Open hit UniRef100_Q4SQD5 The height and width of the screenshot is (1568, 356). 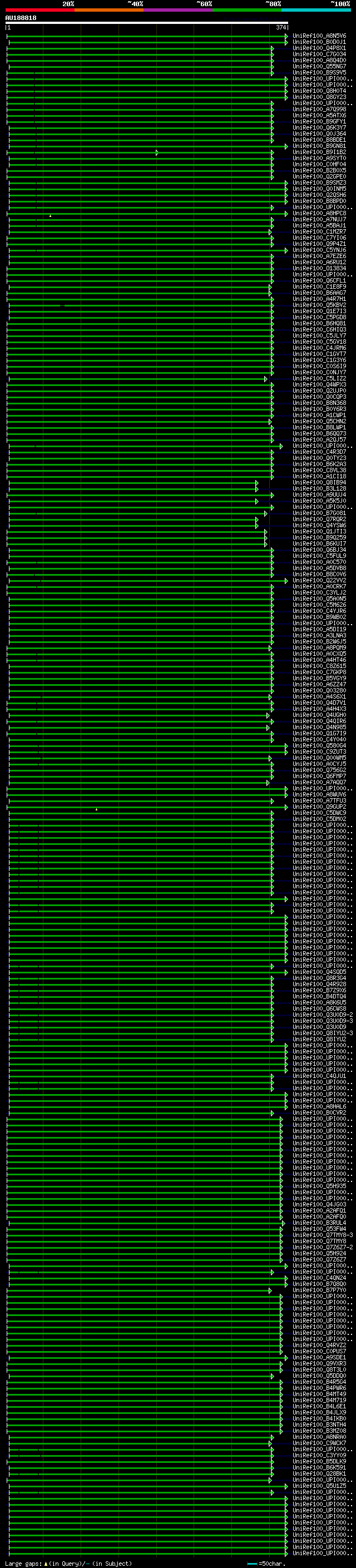(319, 972)
